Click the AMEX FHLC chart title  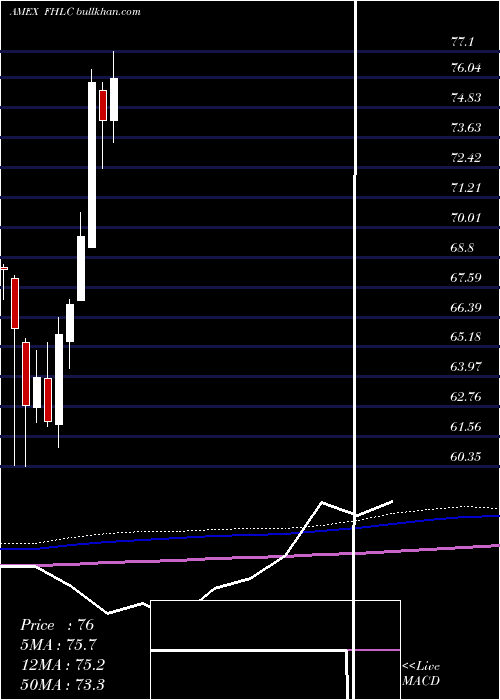pyautogui.click(x=75, y=12)
